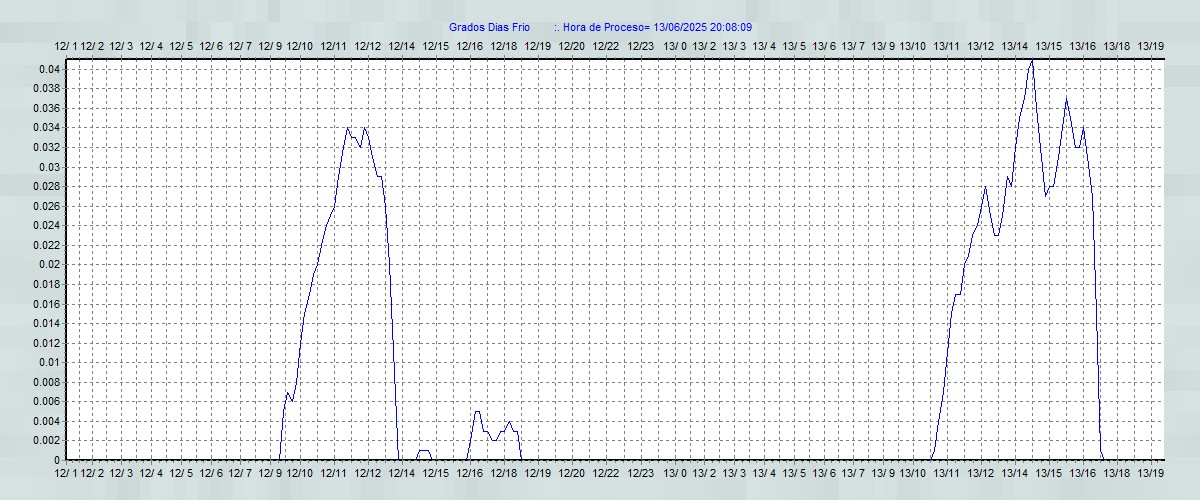Click the 0.024 vertical axis label
The height and width of the screenshot is (500, 1200).
pos(45,225)
